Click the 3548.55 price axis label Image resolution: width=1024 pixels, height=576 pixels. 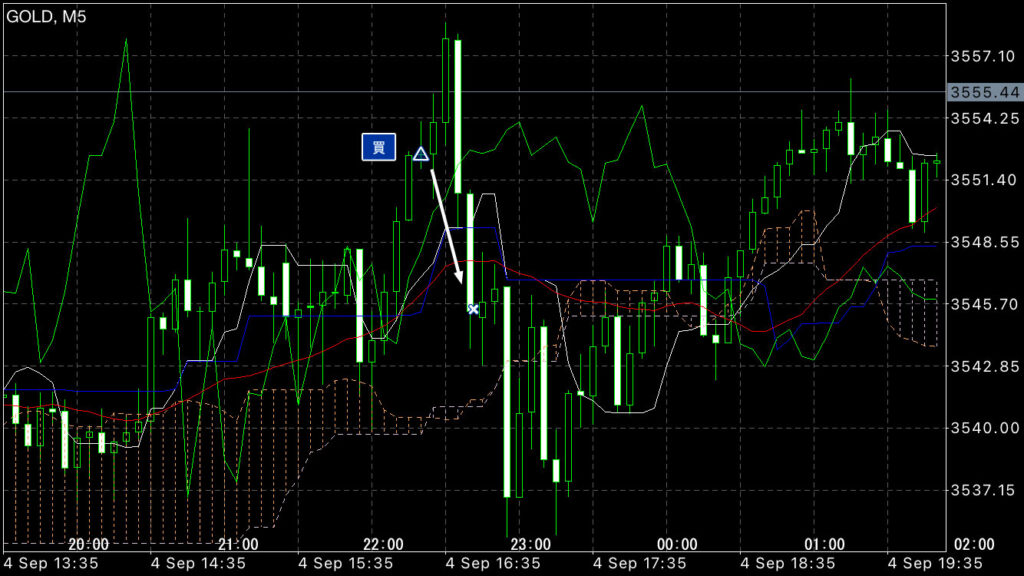pyautogui.click(x=980, y=242)
